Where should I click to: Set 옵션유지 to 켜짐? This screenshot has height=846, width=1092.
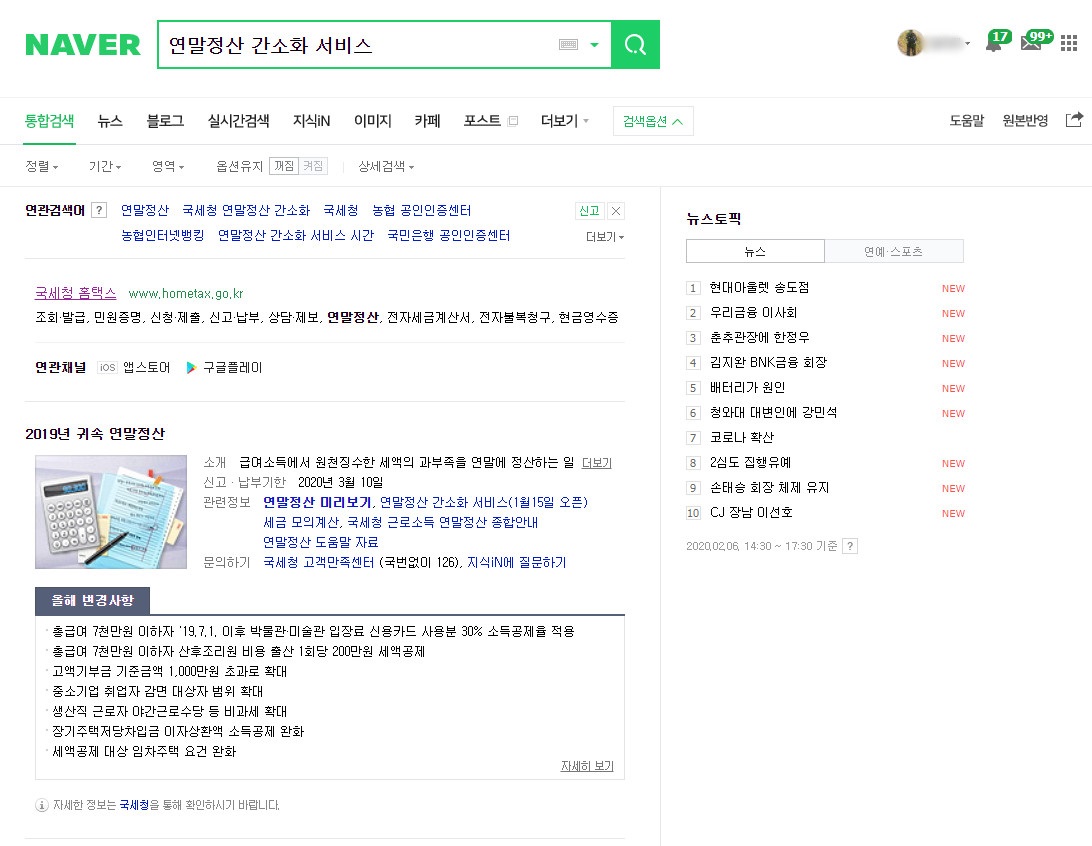313,166
